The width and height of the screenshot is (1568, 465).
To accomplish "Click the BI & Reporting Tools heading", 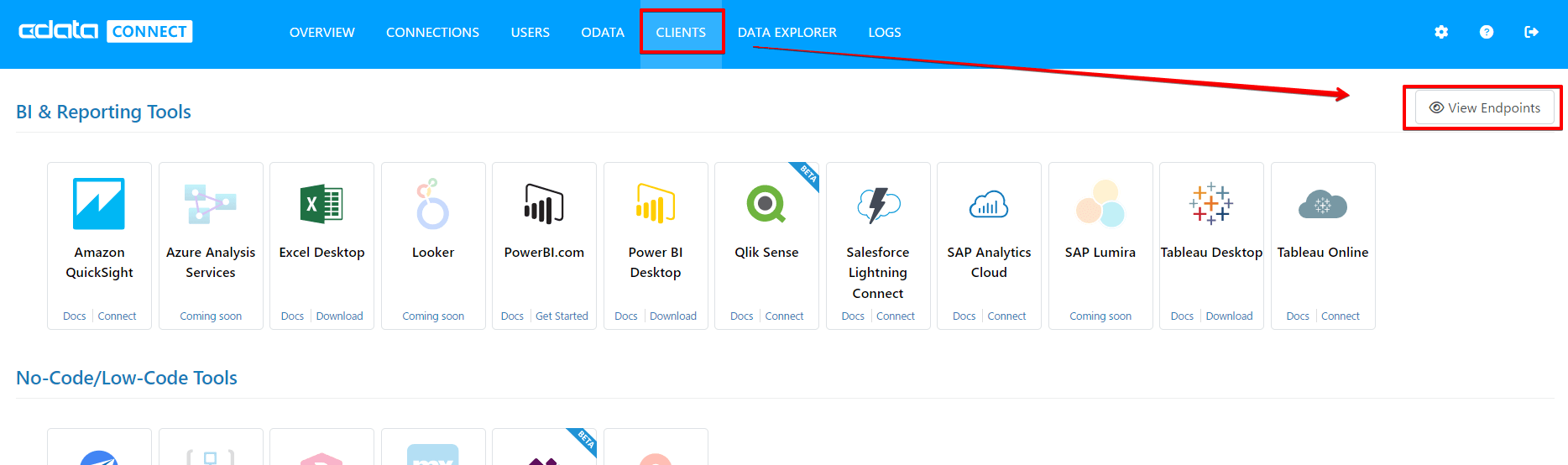I will pos(103,112).
